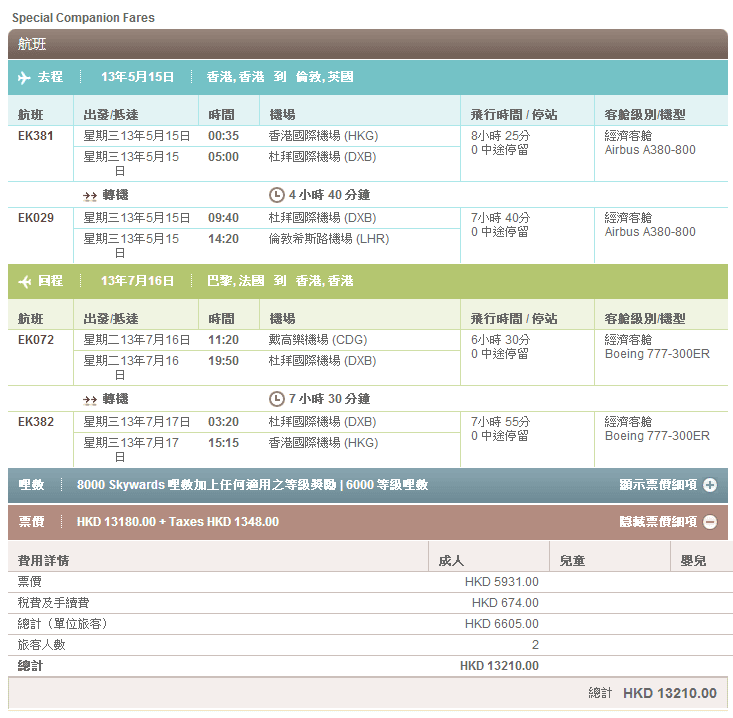This screenshot has height=718, width=733.
Task: Click the 航班 section header bar
Action: click(367, 44)
